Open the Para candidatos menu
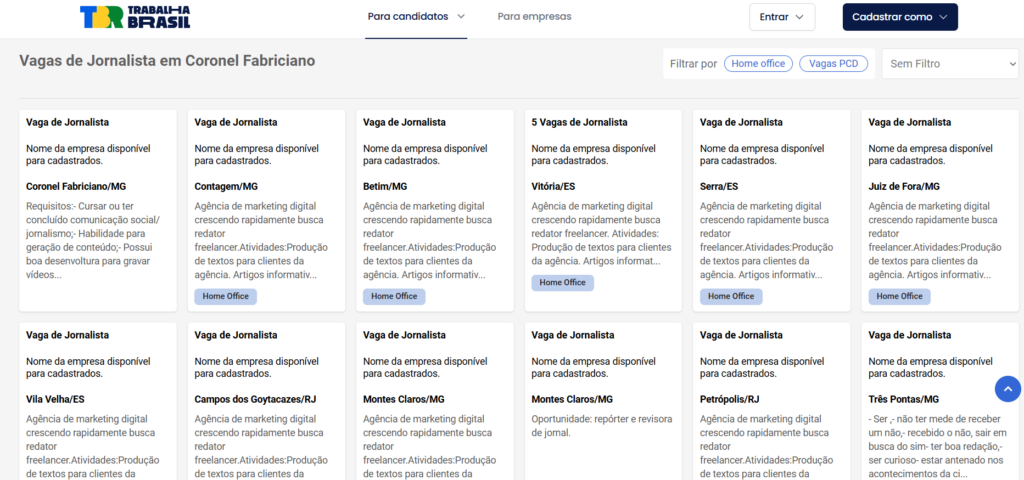Viewport: 1024px width, 480px height. (416, 17)
